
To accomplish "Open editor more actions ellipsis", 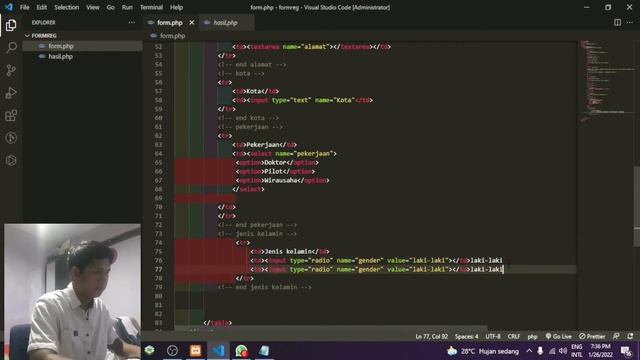I will pyautogui.click(x=630, y=22).
